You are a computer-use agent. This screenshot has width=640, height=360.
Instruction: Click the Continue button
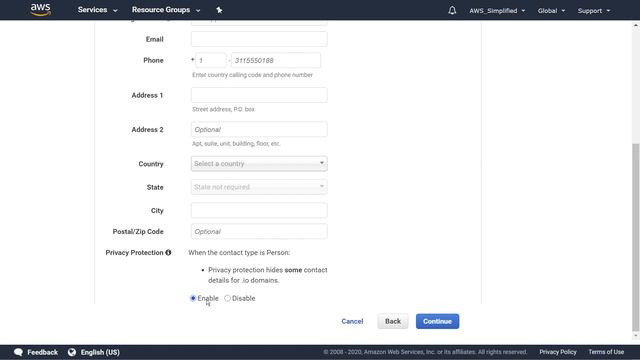(x=437, y=321)
